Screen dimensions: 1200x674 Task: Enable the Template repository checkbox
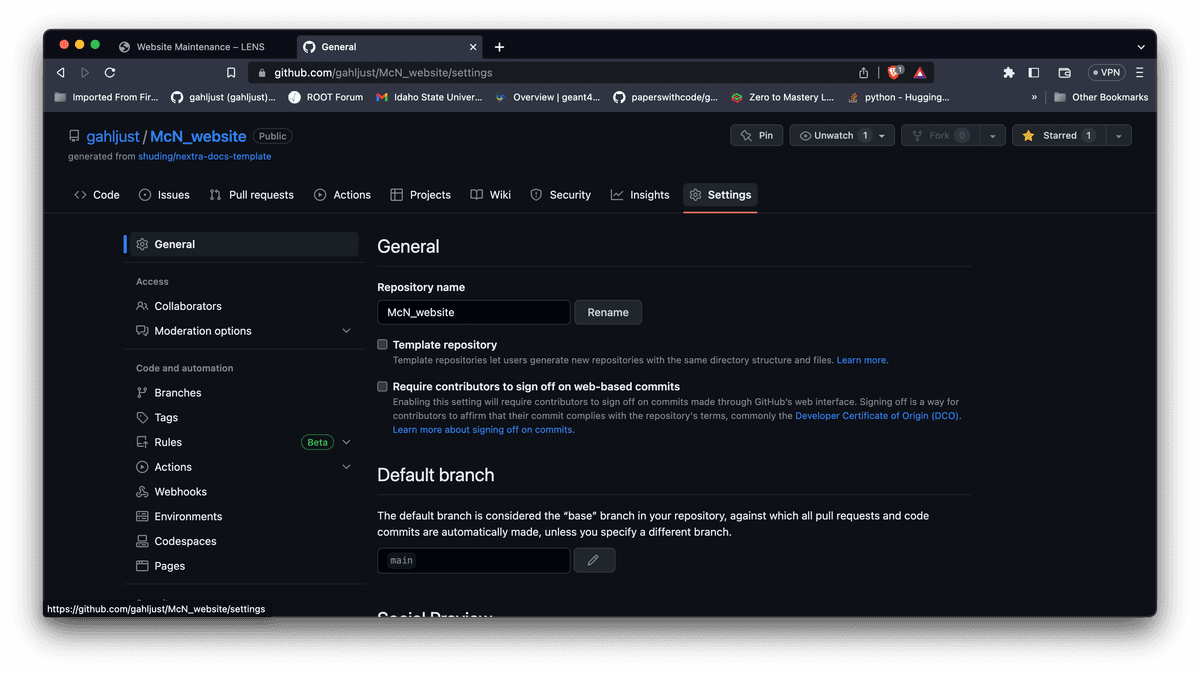point(382,344)
